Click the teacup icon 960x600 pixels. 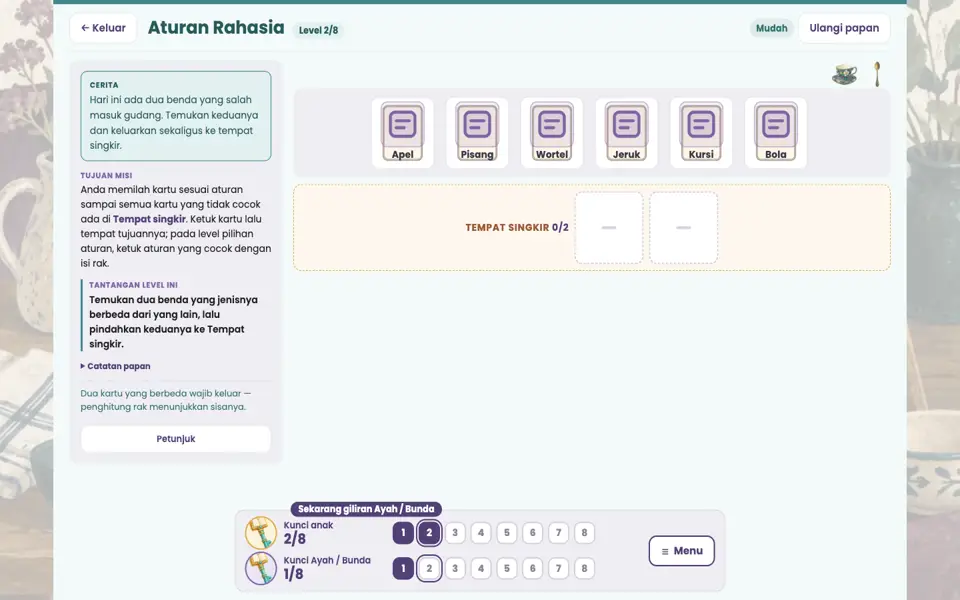click(x=844, y=74)
